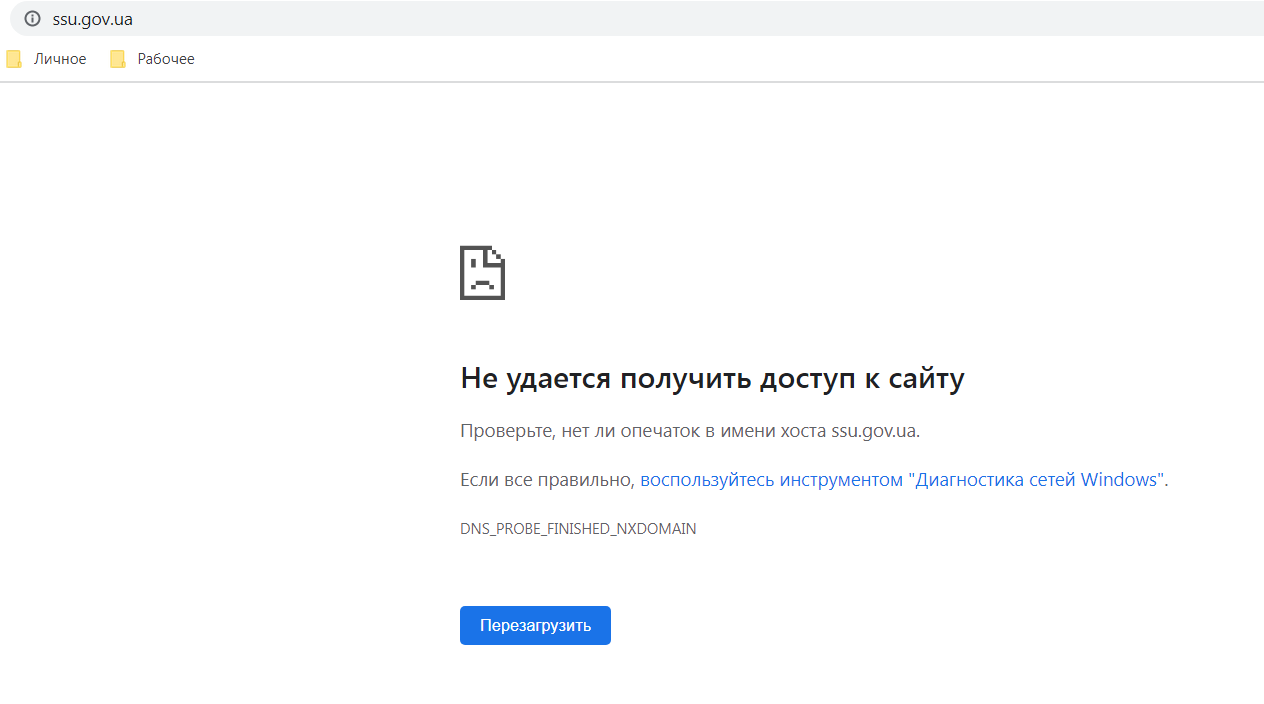1264x704 pixels.
Task: Click the error heading Не удается получить доступ
Action: pos(712,378)
